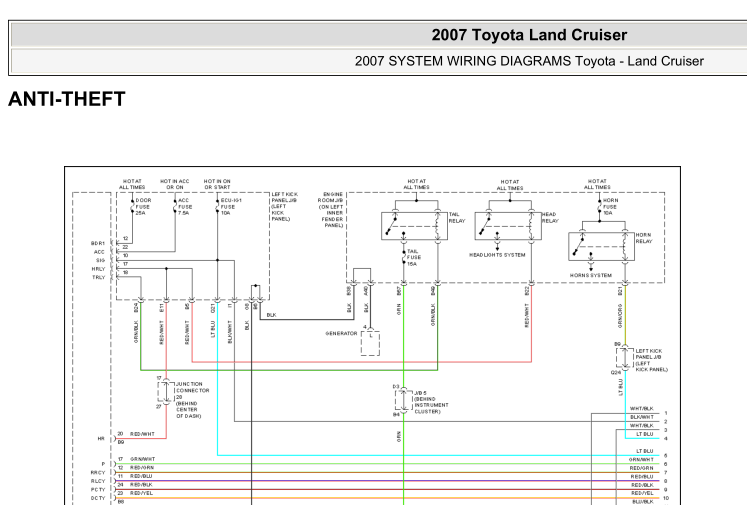Click the WHT/BLK label at right pin 1
The height and width of the screenshot is (505, 747).
point(642,409)
